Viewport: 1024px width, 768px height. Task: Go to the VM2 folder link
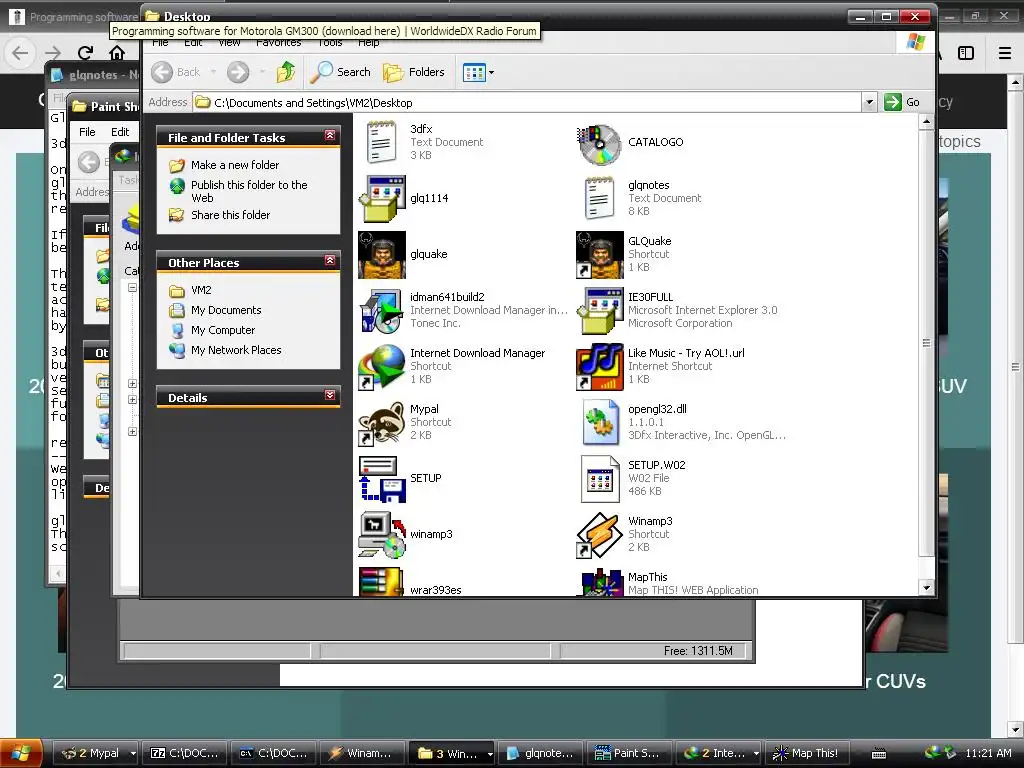(201, 290)
